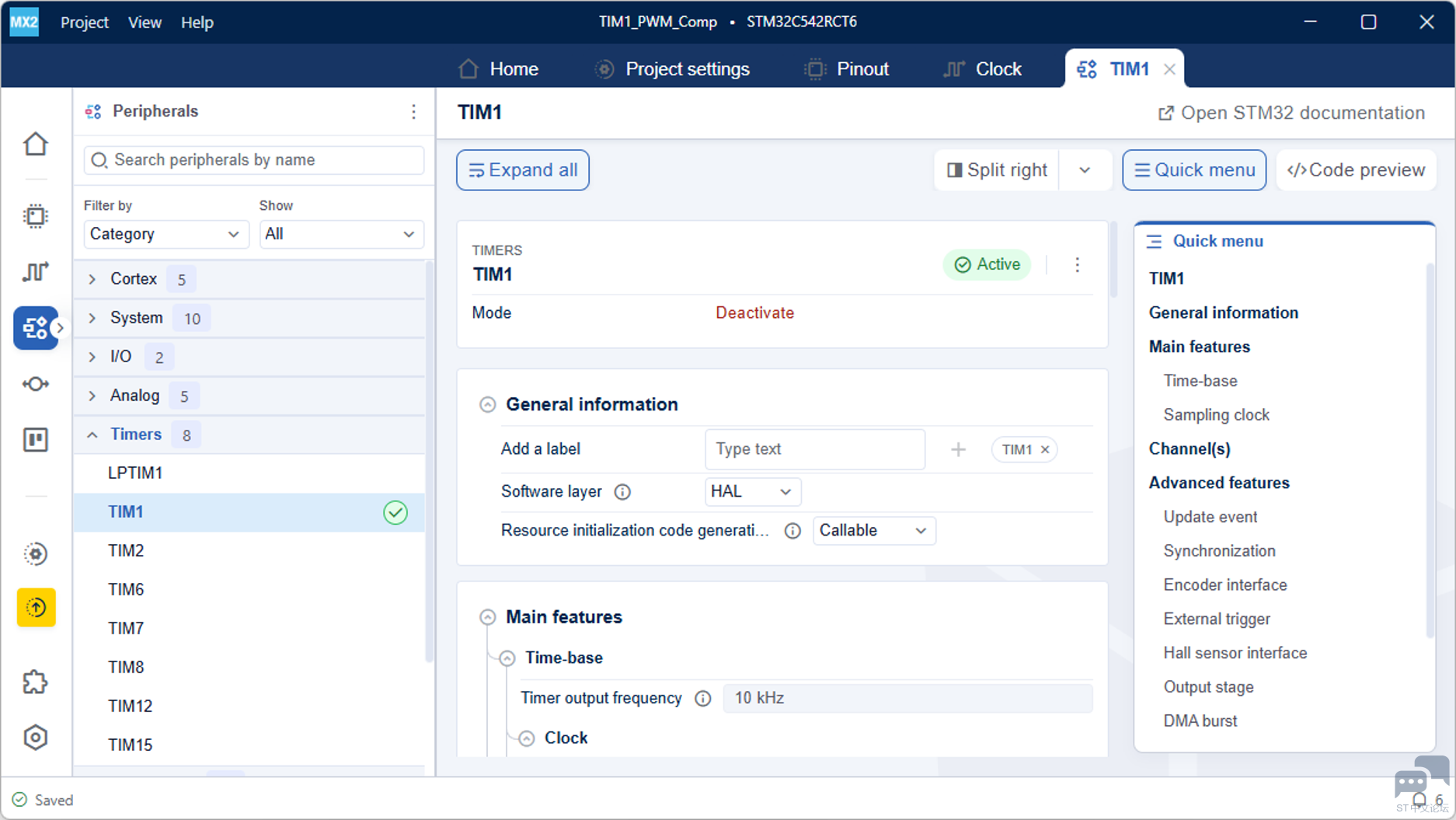This screenshot has height=820, width=1456.
Task: Open the Split right dropdown arrow
Action: tap(1085, 170)
